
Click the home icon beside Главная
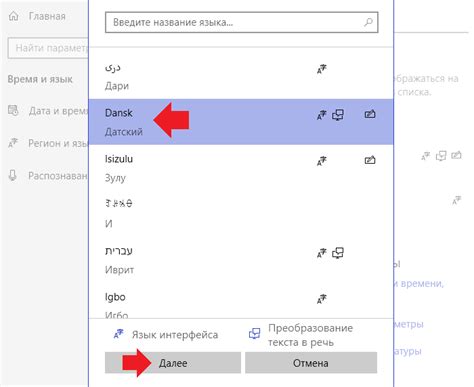(x=13, y=16)
